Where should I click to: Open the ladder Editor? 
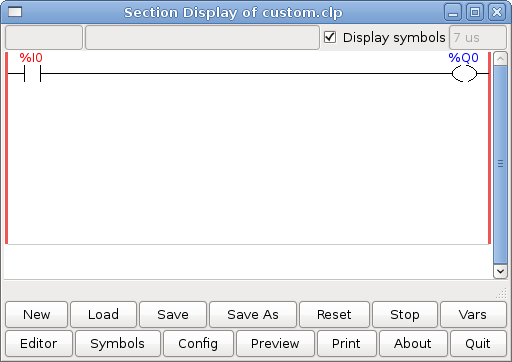pyautogui.click(x=39, y=343)
